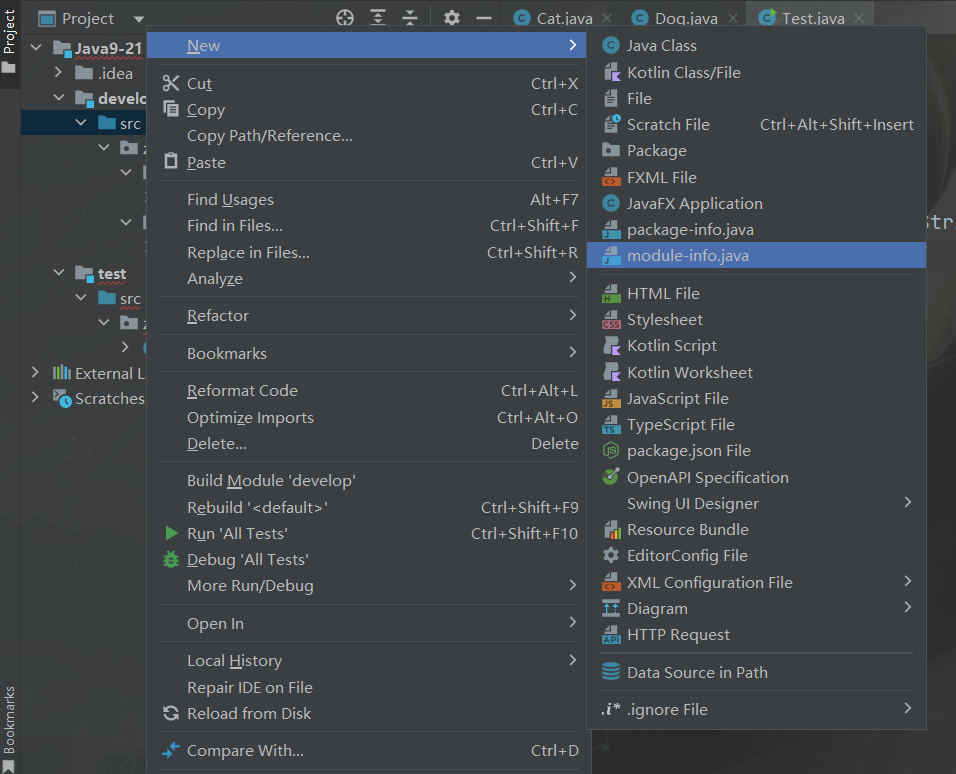Open Swing UI Designer submenu
The image size is (956, 774).
pos(692,504)
